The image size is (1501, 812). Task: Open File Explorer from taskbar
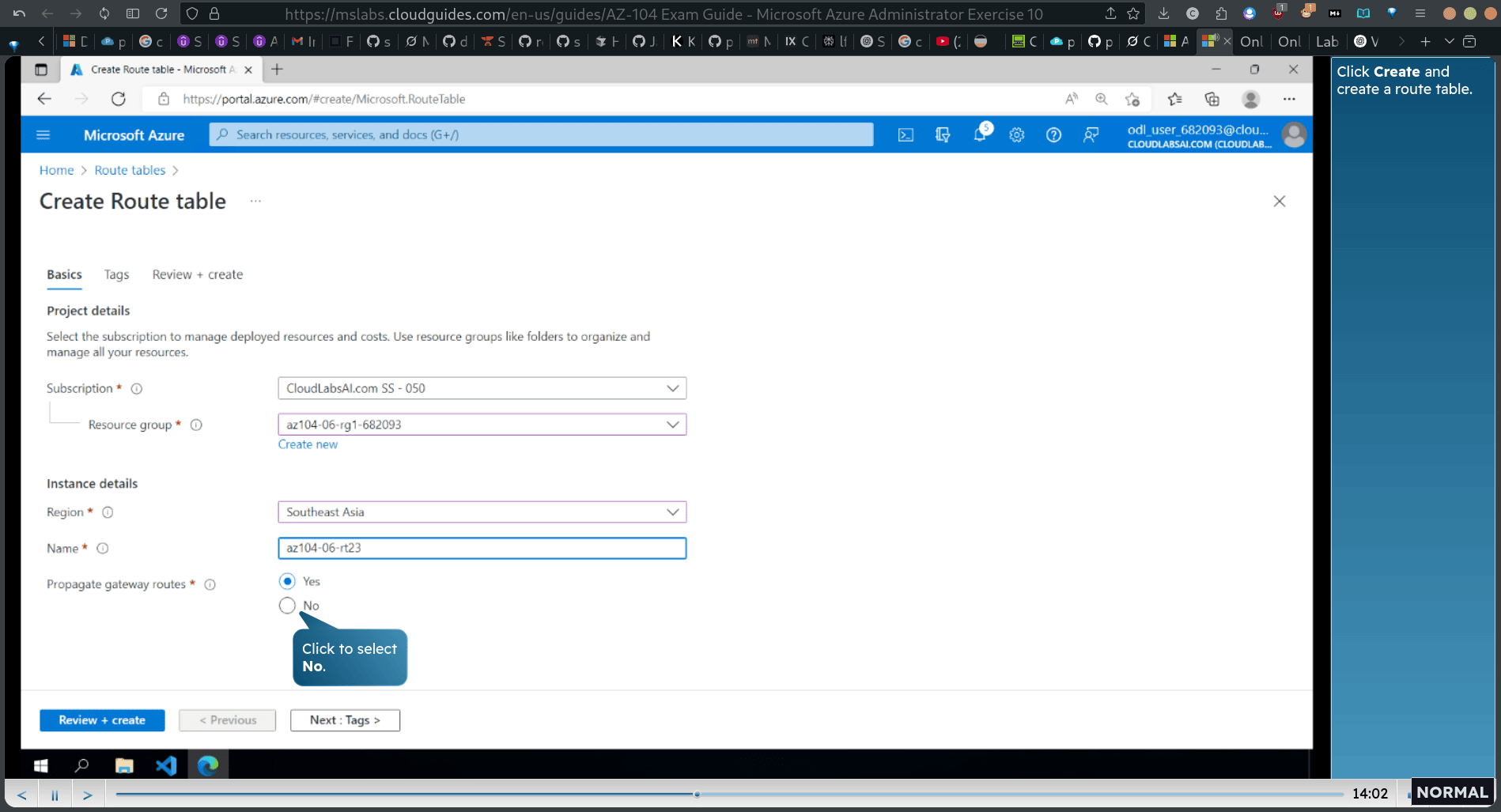124,765
